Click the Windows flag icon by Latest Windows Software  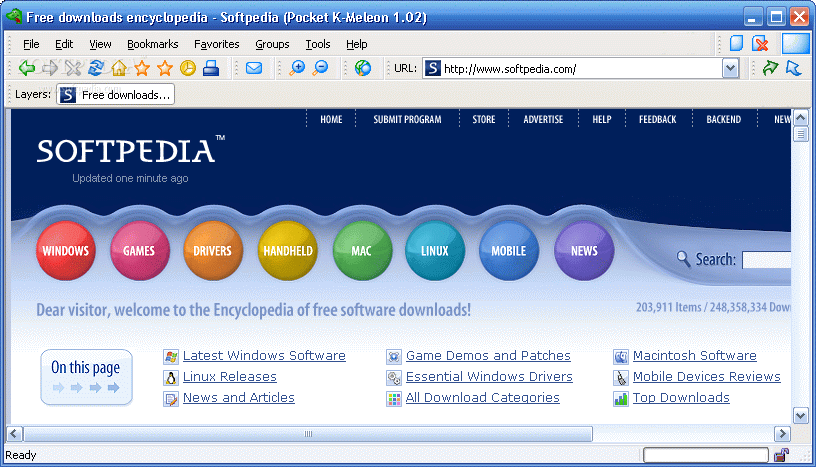(171, 357)
